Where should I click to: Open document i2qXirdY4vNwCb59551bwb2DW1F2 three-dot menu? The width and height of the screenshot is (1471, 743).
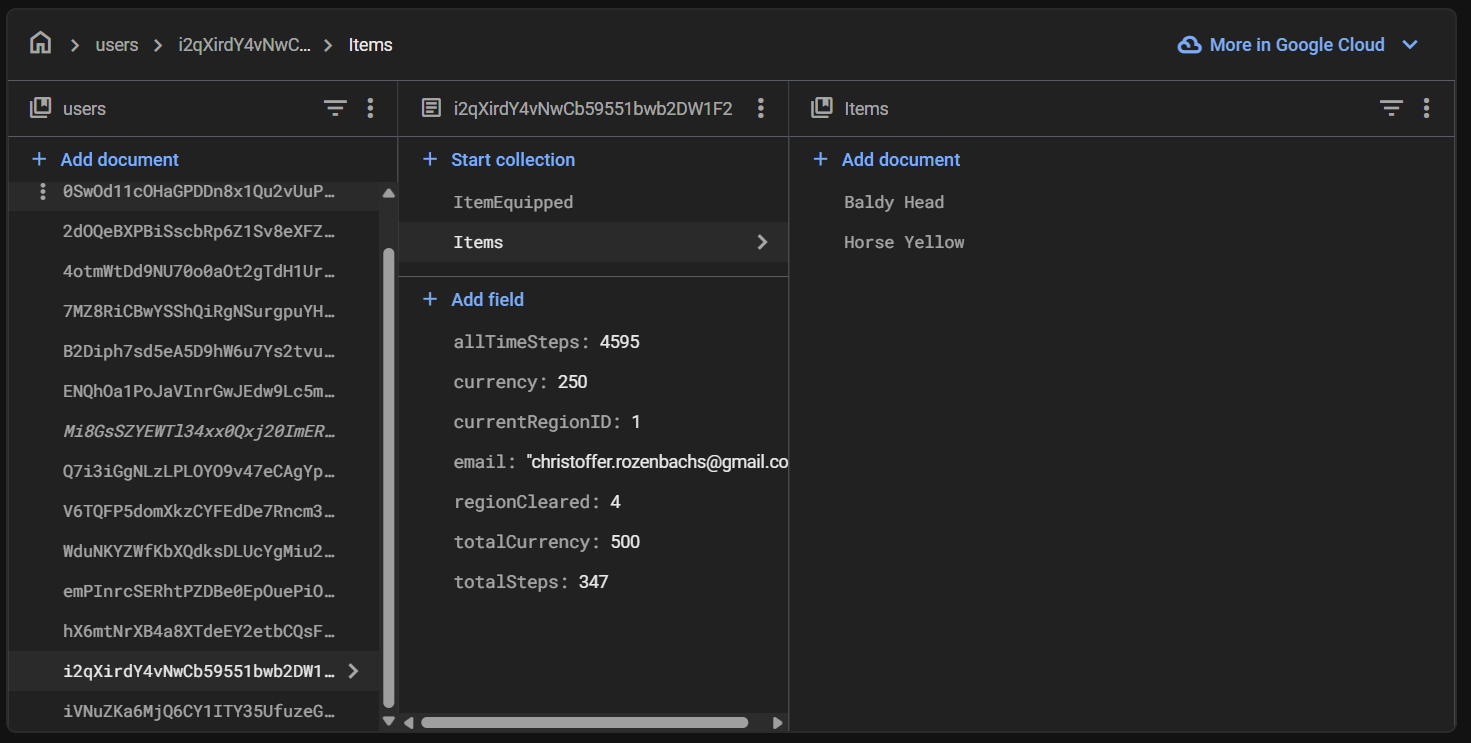coord(761,108)
